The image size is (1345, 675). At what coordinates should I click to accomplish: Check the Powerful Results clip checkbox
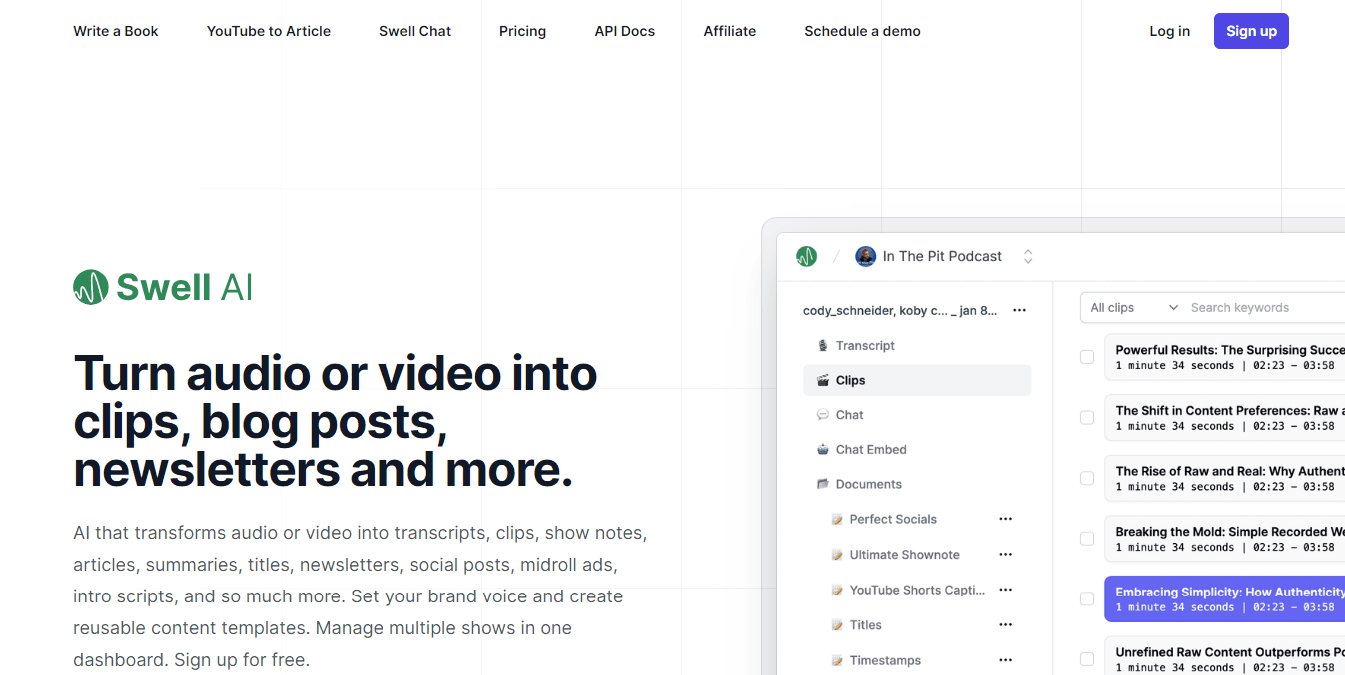pos(1087,357)
